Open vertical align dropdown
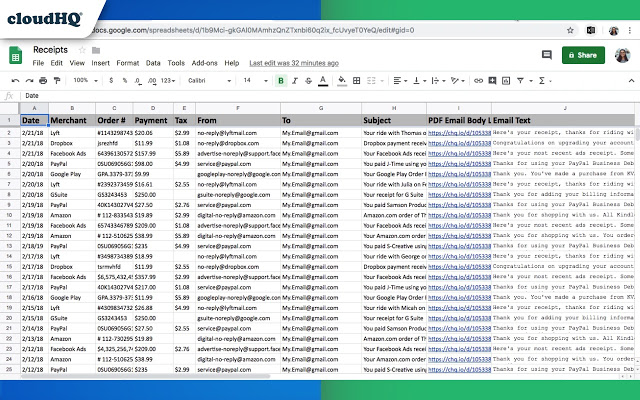Viewport: 640px width, 400px height. click(x=419, y=81)
